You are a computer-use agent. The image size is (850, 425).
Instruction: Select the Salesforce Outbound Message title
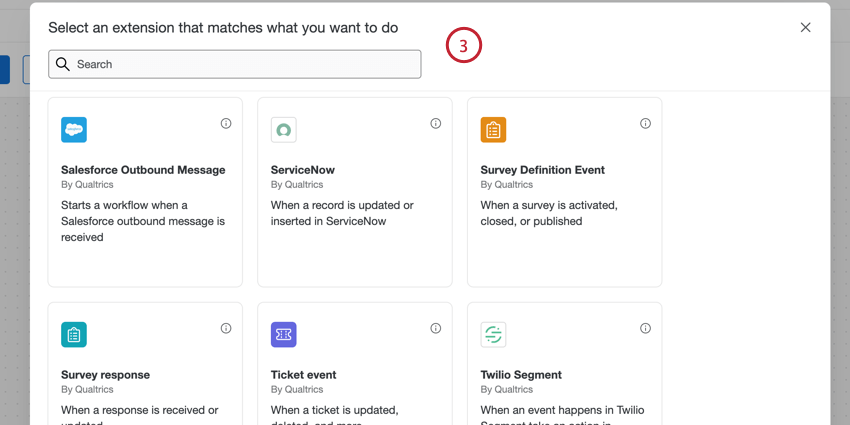click(143, 170)
